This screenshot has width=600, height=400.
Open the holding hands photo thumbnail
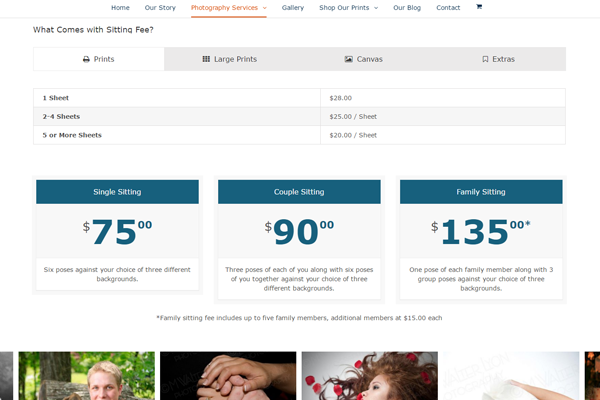click(x=228, y=376)
